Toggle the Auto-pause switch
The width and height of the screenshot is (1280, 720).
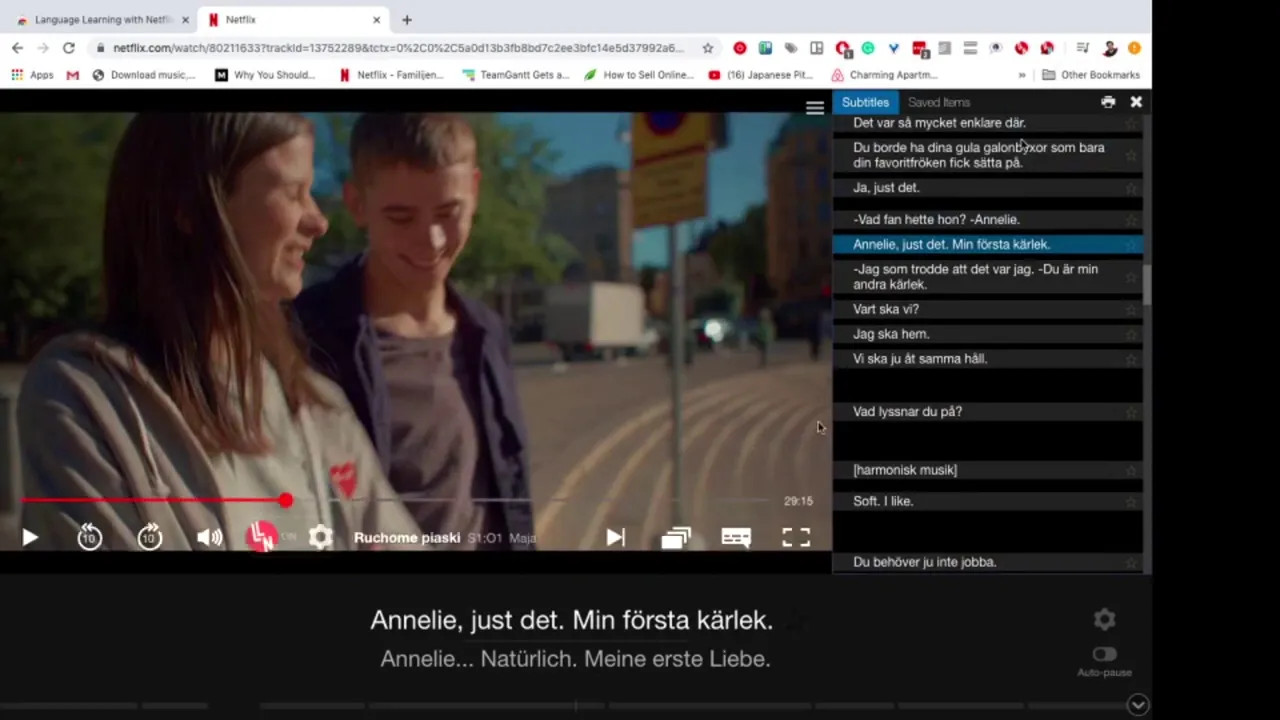click(1104, 654)
